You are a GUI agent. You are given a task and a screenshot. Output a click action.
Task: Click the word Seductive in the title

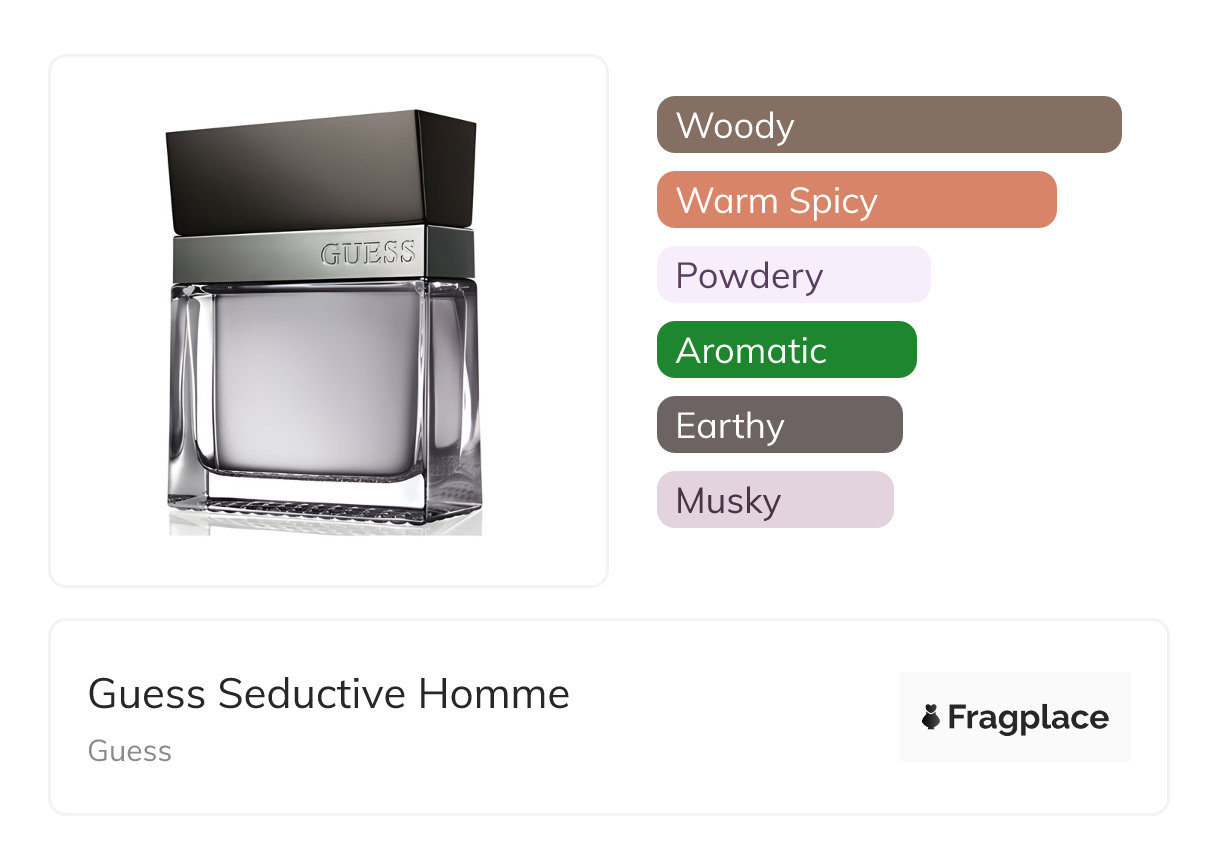312,694
